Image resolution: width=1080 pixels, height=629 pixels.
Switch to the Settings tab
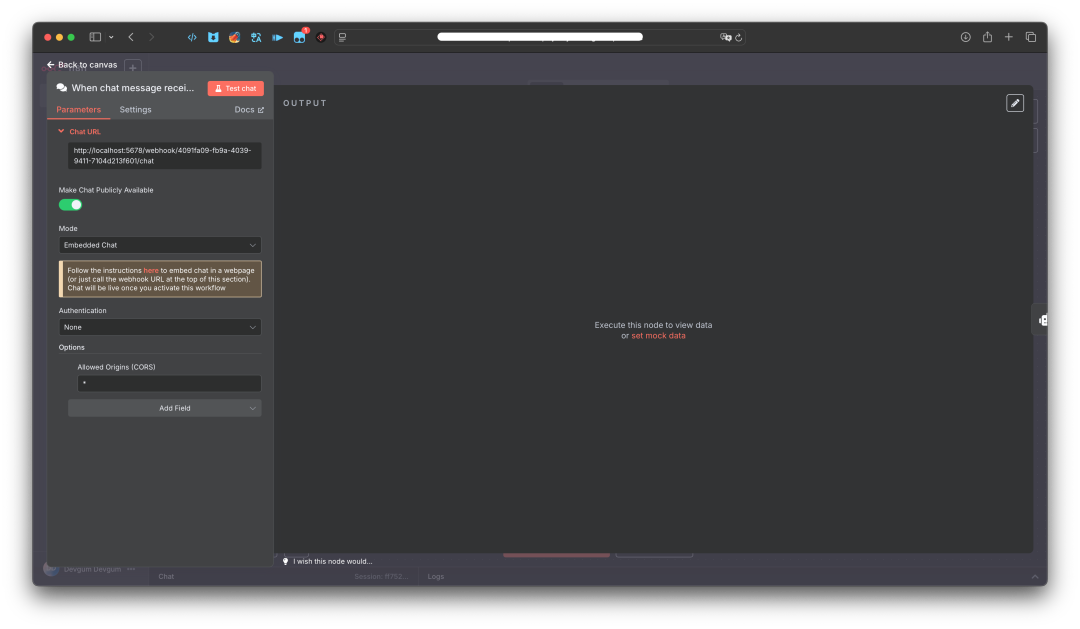(x=135, y=110)
